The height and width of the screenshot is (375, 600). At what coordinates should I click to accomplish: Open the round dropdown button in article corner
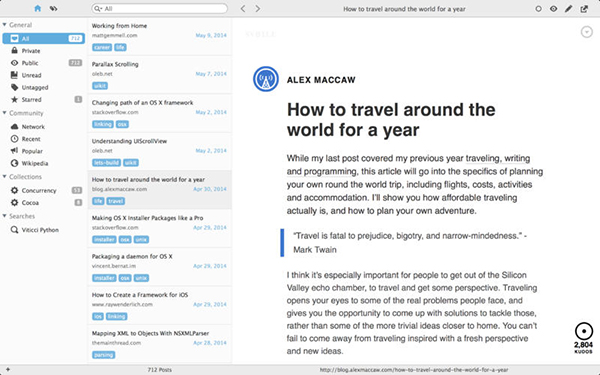click(587, 32)
